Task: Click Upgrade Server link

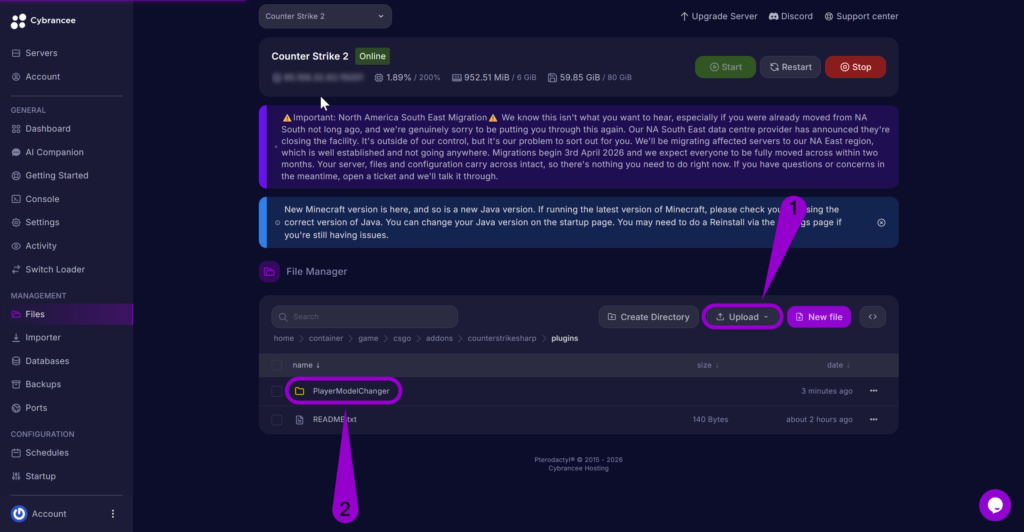Action: pyautogui.click(x=718, y=16)
